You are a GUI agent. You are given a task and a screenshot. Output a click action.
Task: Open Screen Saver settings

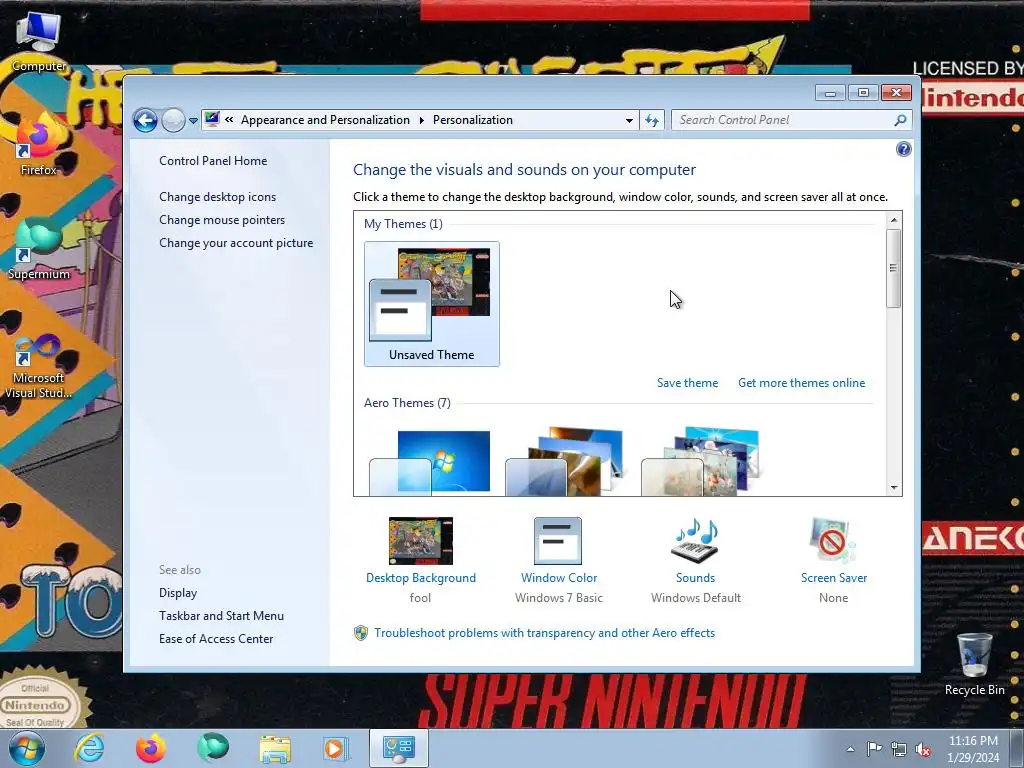pyautogui.click(x=833, y=559)
